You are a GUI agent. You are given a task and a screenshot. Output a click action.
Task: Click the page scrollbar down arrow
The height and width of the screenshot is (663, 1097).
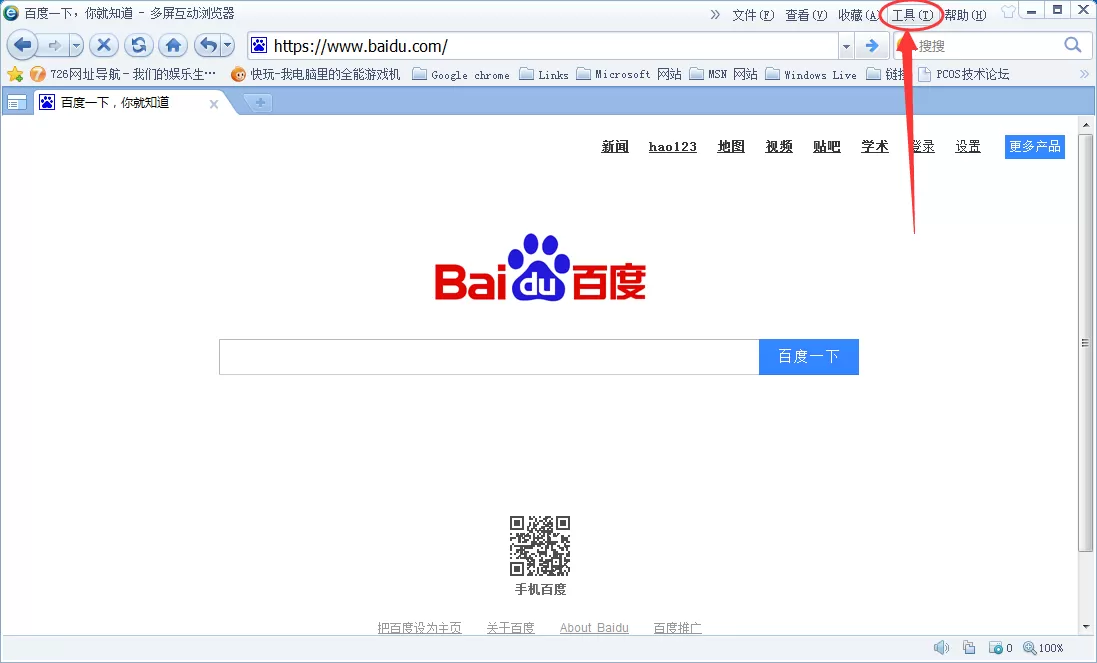click(1086, 627)
